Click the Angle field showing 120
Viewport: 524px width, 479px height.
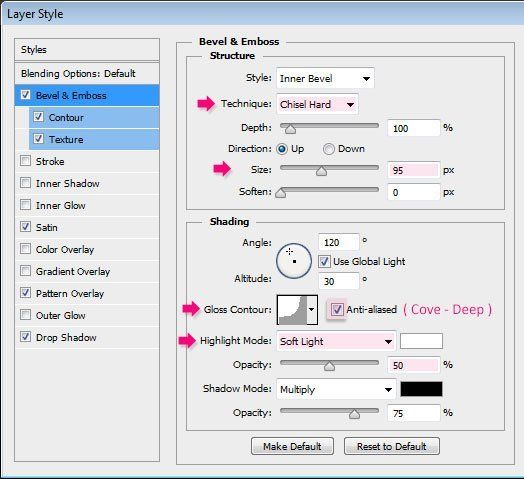[x=339, y=242]
